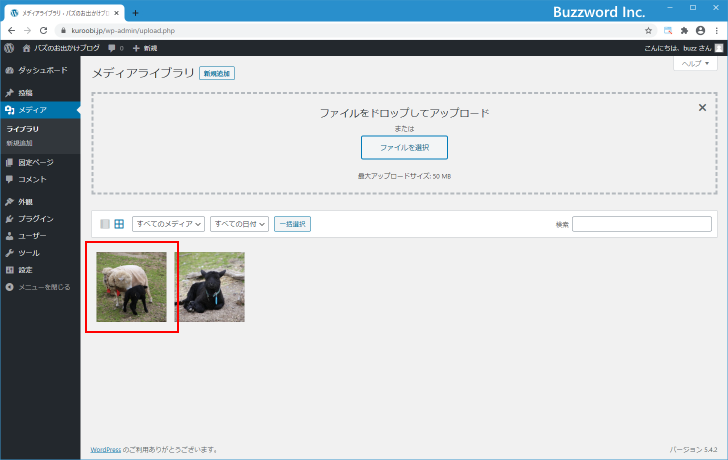Click 新規追加 button beside page title

click(217, 74)
